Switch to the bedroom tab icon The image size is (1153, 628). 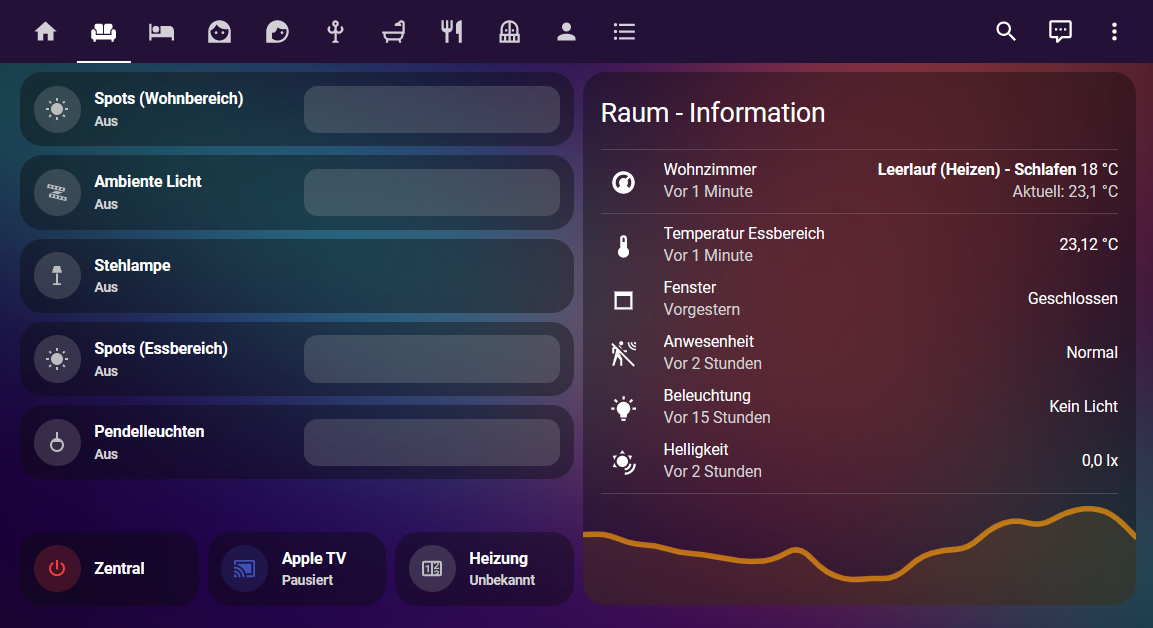point(161,32)
